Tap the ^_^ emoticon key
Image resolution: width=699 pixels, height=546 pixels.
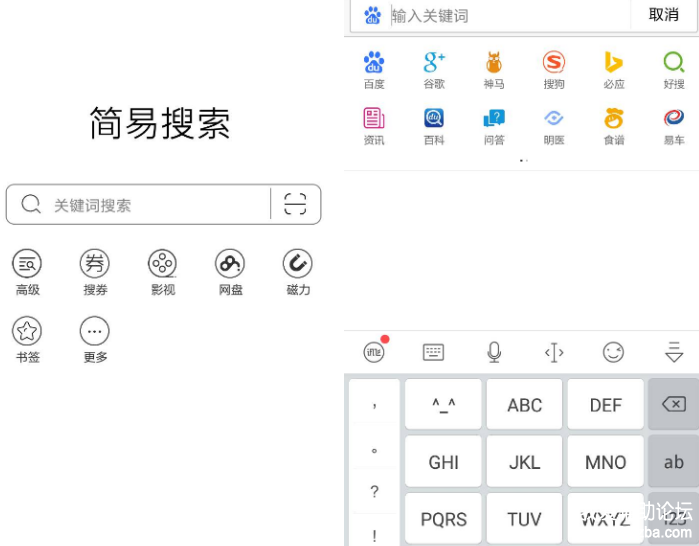pos(443,404)
